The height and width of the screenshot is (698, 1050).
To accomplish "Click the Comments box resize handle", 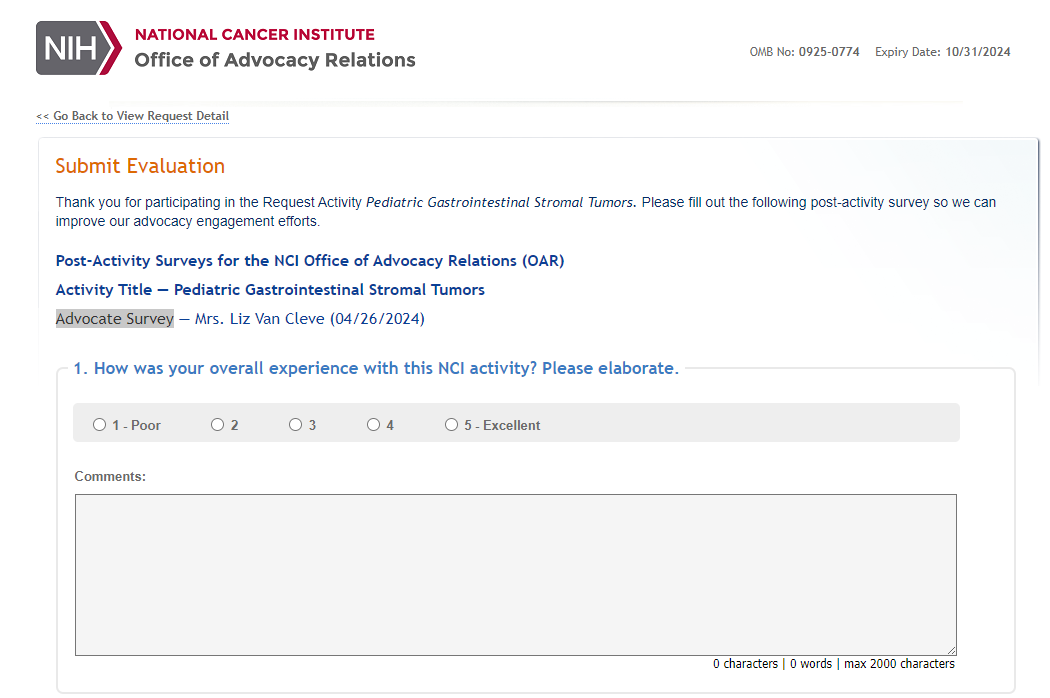I will [952, 651].
